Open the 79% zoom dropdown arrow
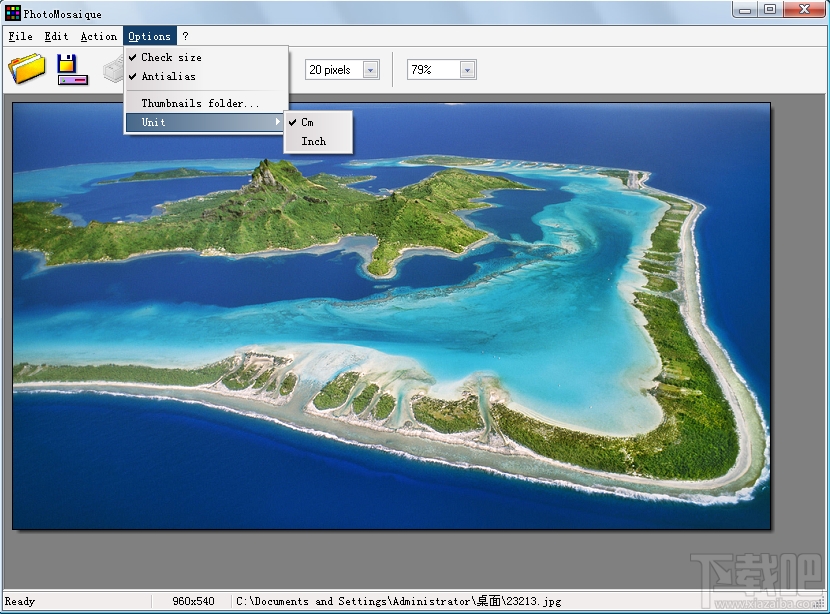Viewport: 830px width, 614px height. 467,70
